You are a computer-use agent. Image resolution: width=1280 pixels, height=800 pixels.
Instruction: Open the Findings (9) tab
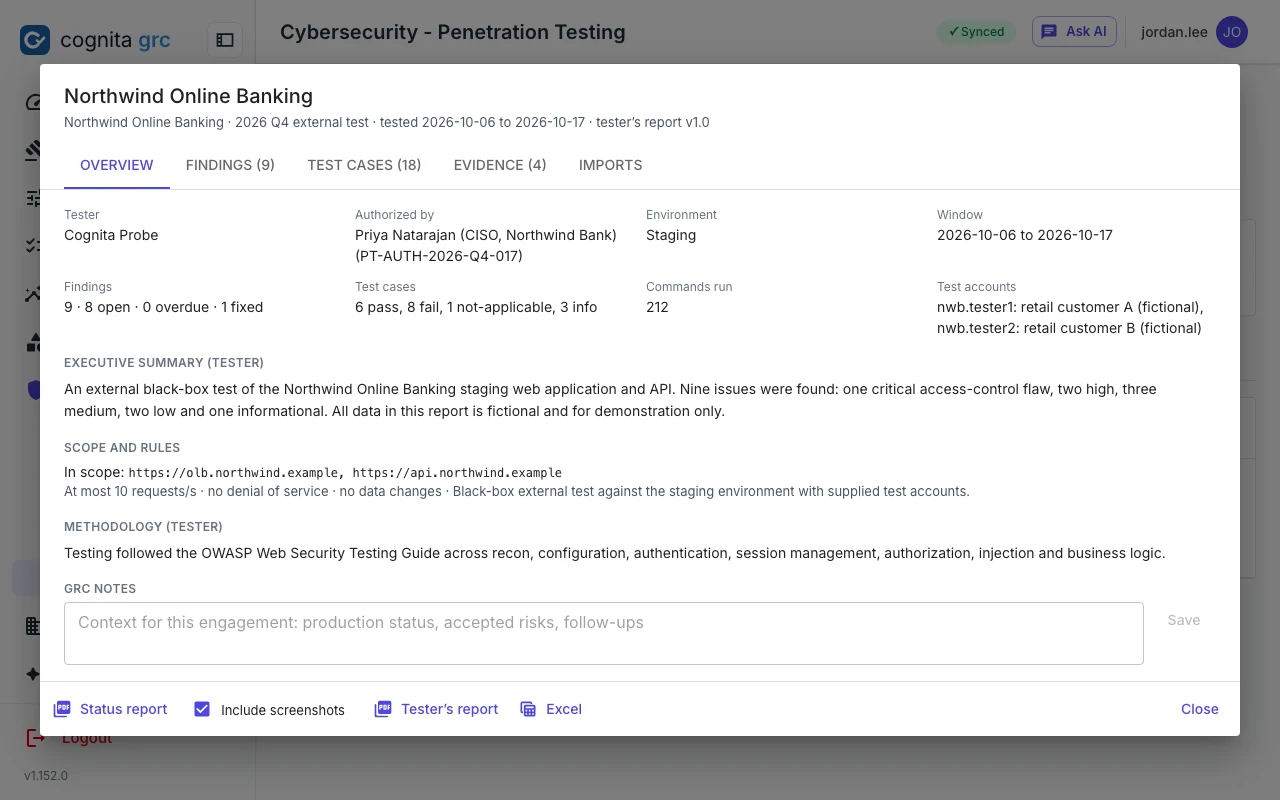point(230,165)
